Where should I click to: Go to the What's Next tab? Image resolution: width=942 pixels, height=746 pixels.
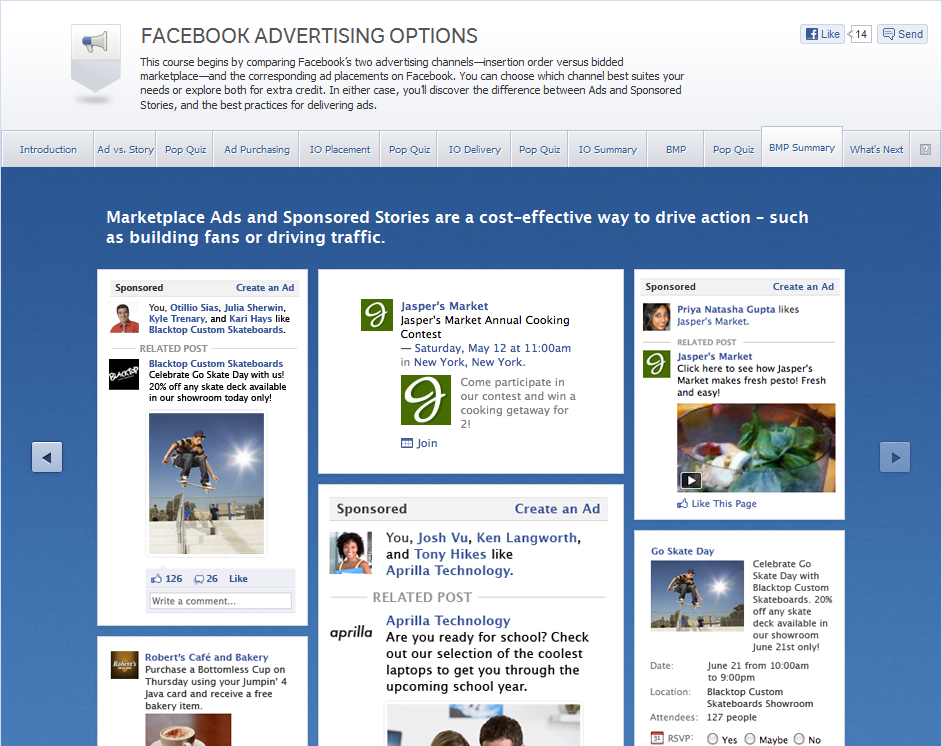pos(876,149)
